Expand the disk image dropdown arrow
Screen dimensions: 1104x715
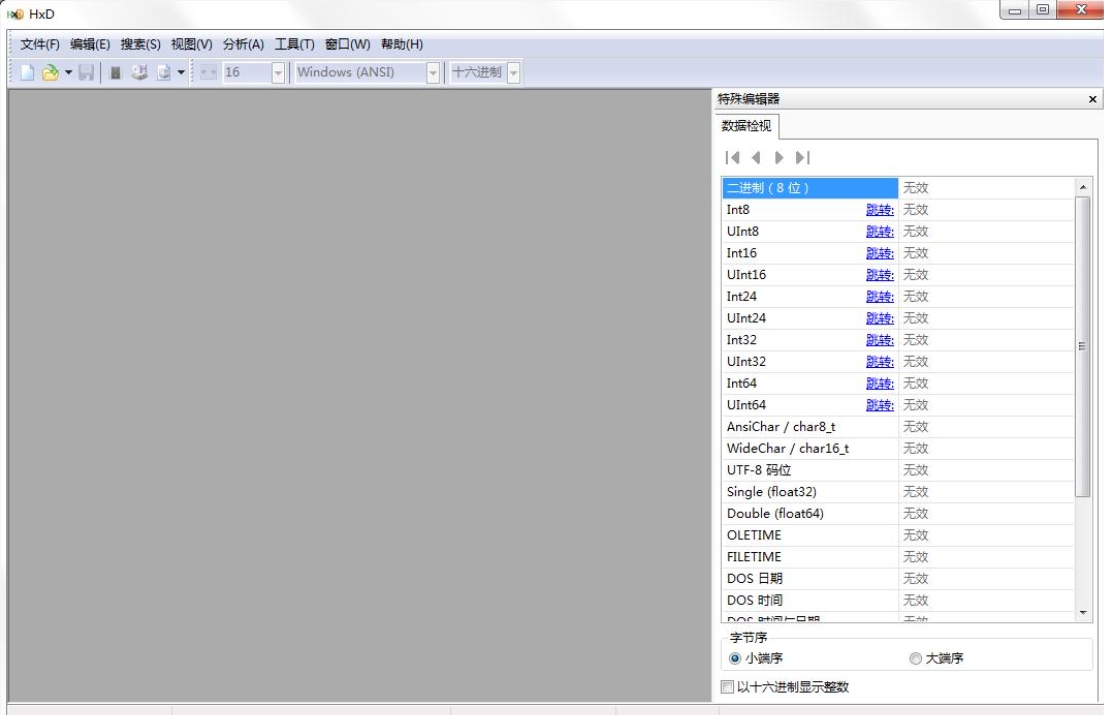coord(181,72)
